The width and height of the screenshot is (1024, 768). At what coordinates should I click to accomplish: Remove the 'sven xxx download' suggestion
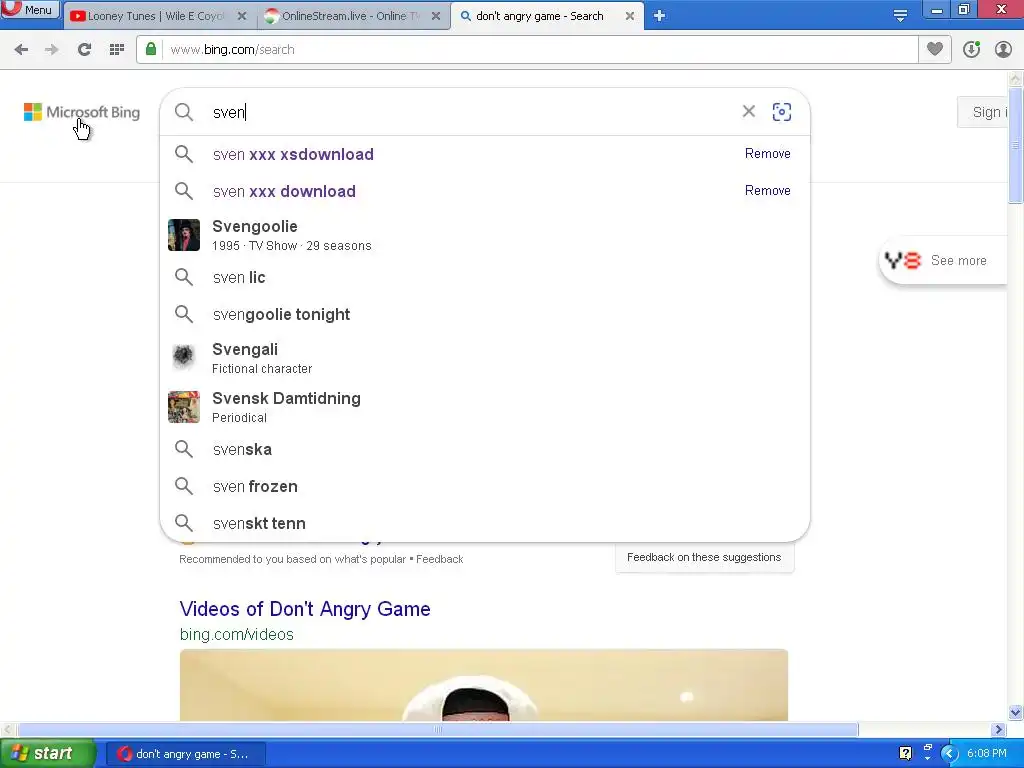pyautogui.click(x=767, y=191)
